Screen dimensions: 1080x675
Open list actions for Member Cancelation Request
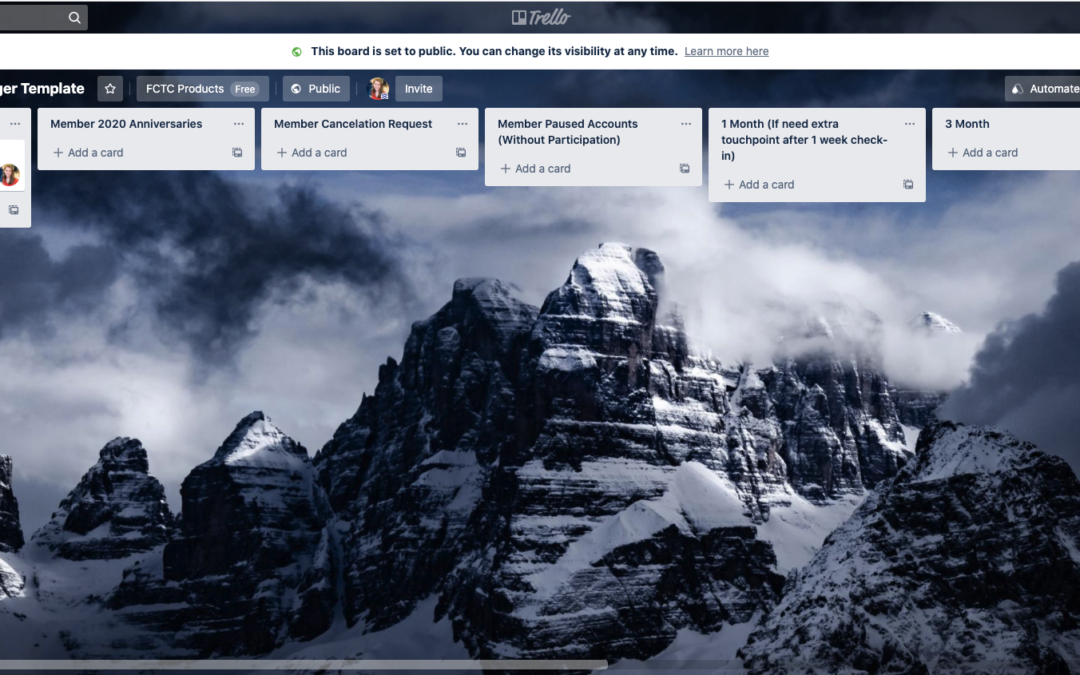click(462, 124)
